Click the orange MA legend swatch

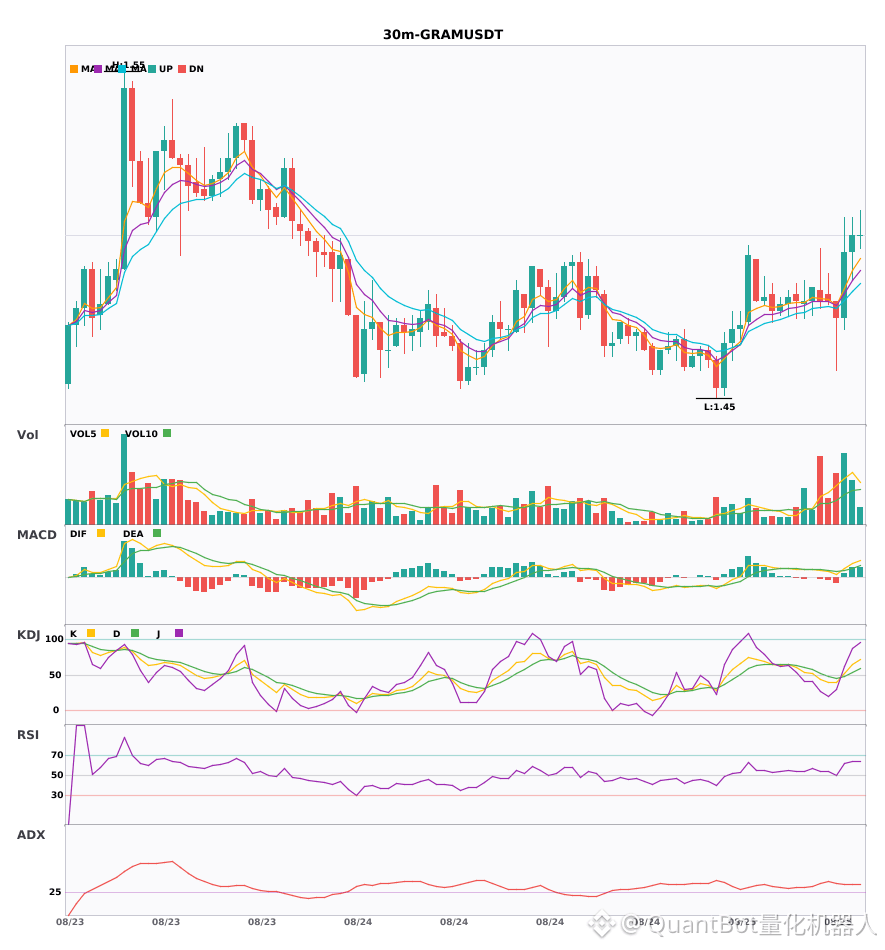pos(74,69)
